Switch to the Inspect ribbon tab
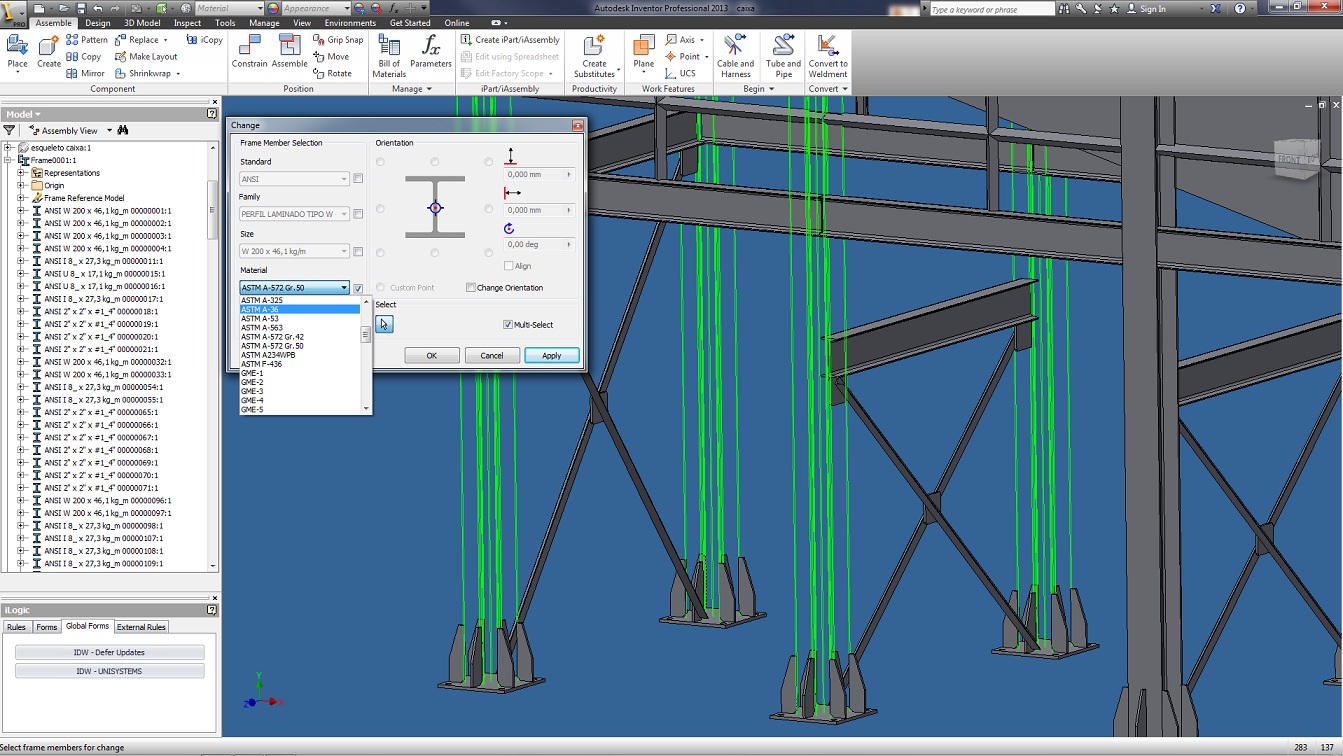This screenshot has height=756, width=1343. [187, 23]
